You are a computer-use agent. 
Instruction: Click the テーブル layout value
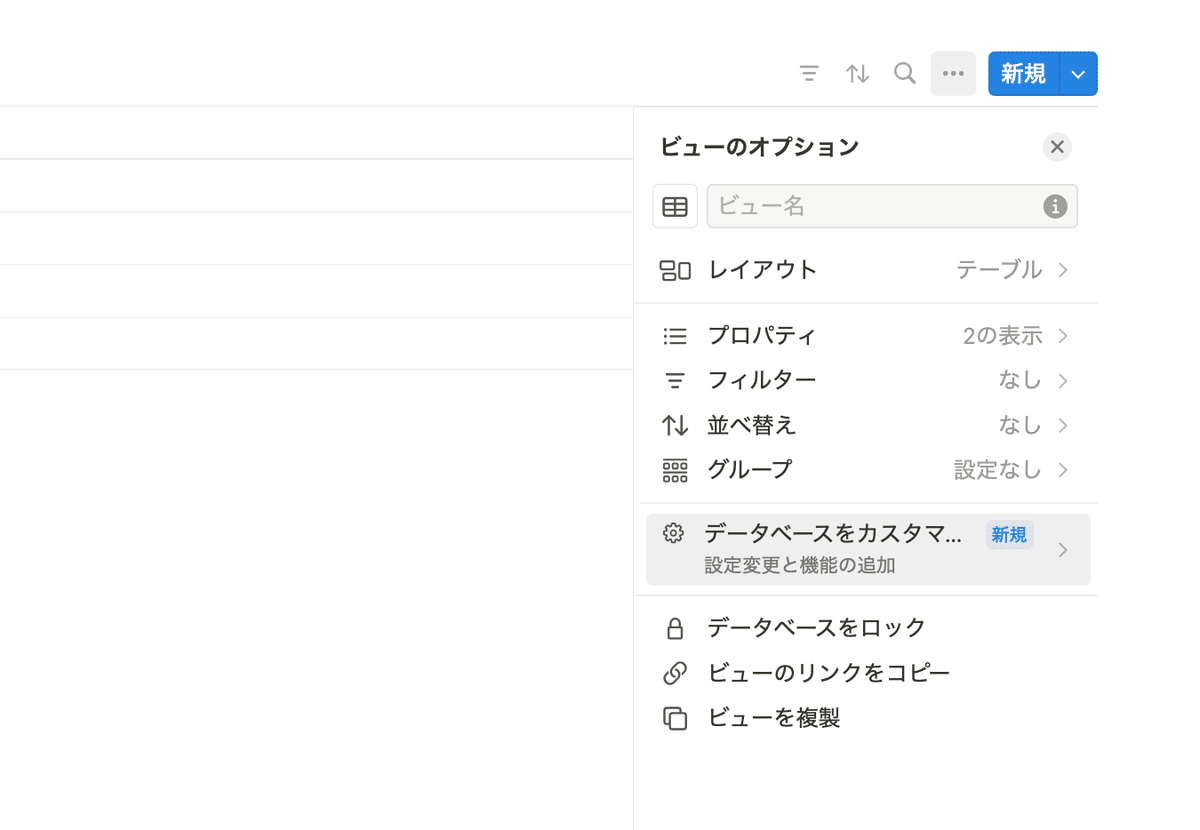(999, 270)
